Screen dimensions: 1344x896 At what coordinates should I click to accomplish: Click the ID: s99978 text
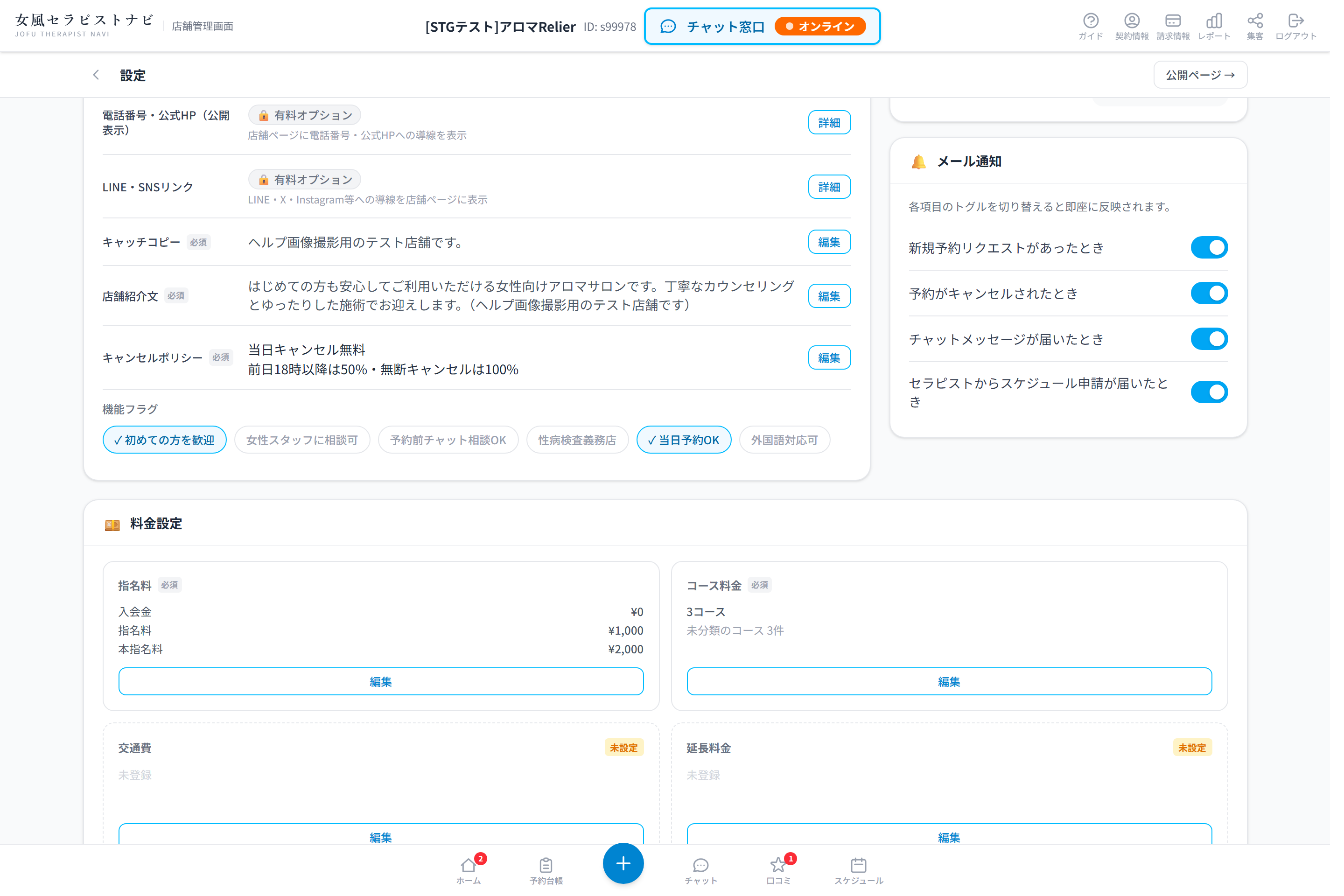(616, 27)
